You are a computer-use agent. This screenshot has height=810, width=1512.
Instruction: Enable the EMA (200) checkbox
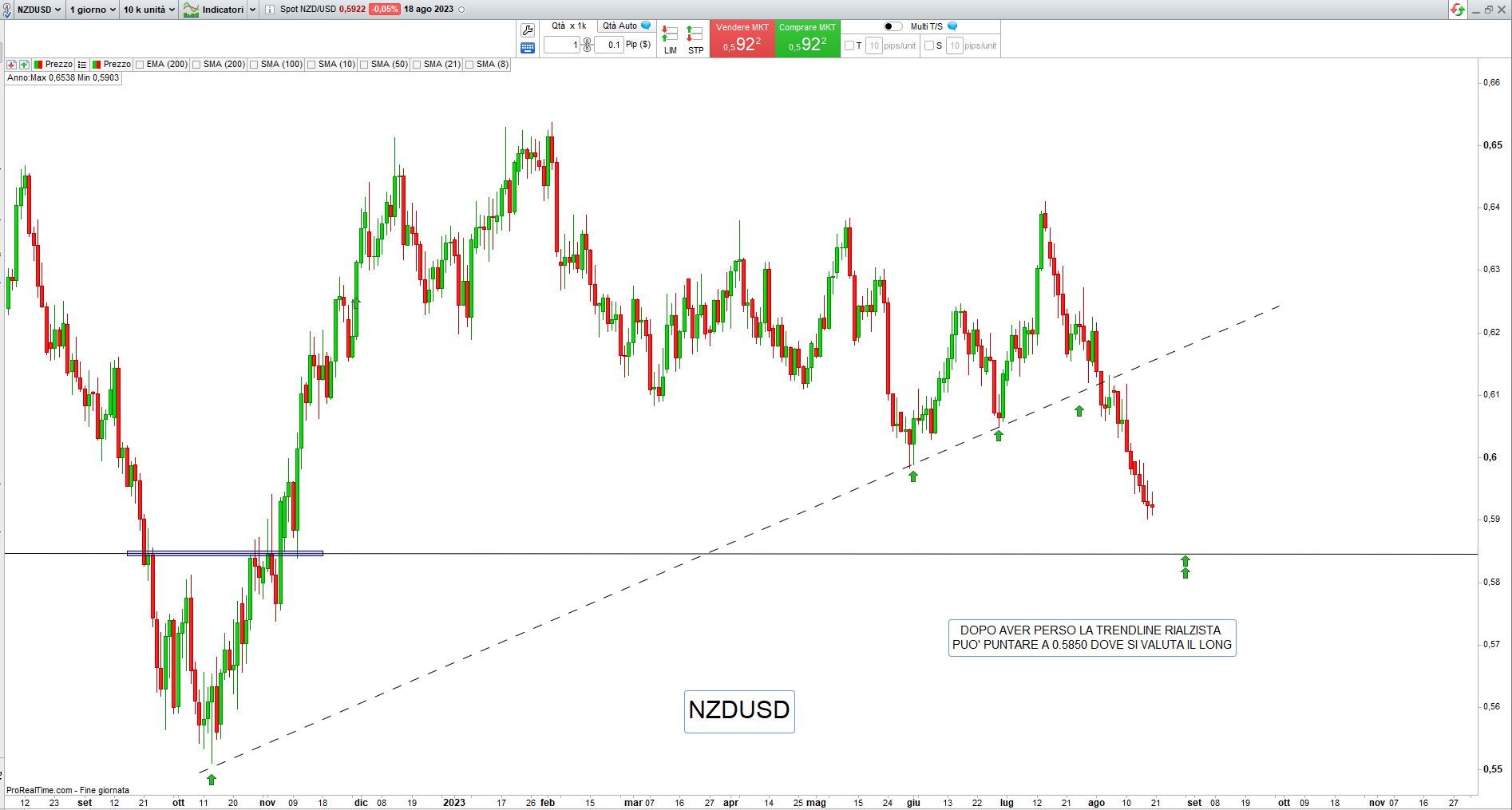point(141,65)
